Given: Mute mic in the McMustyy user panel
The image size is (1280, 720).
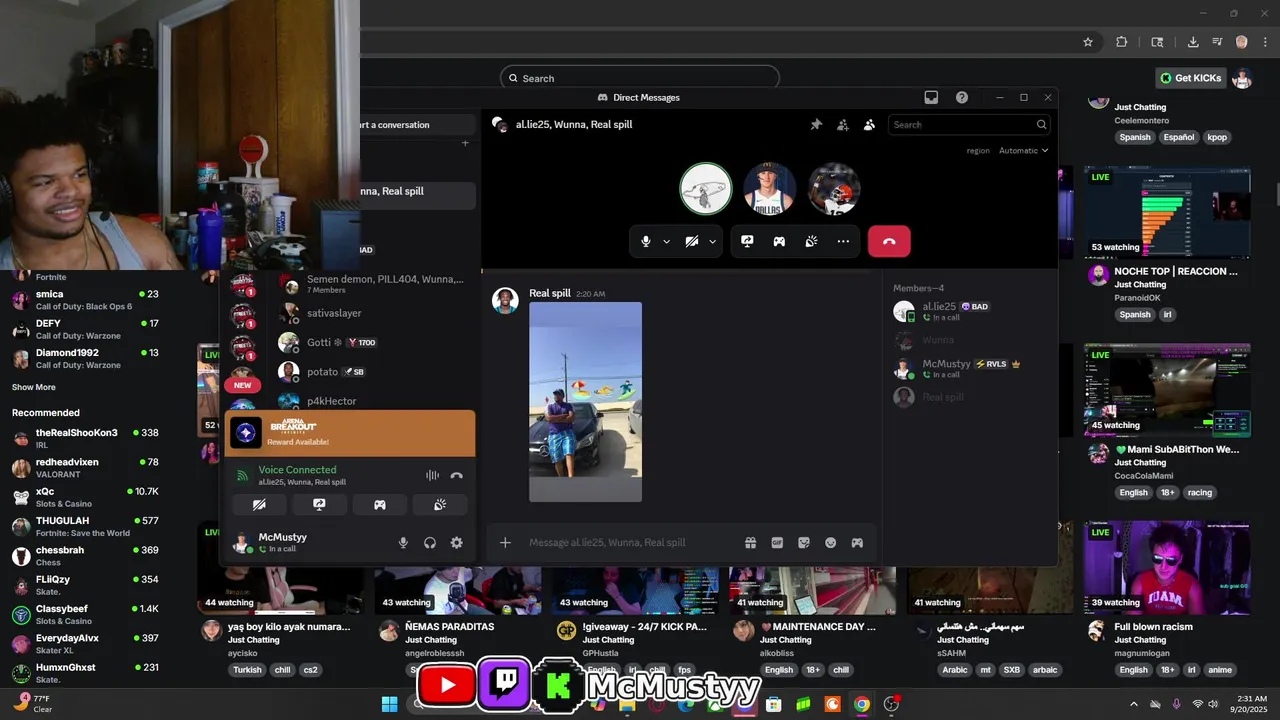Looking at the screenshot, I should (x=403, y=542).
